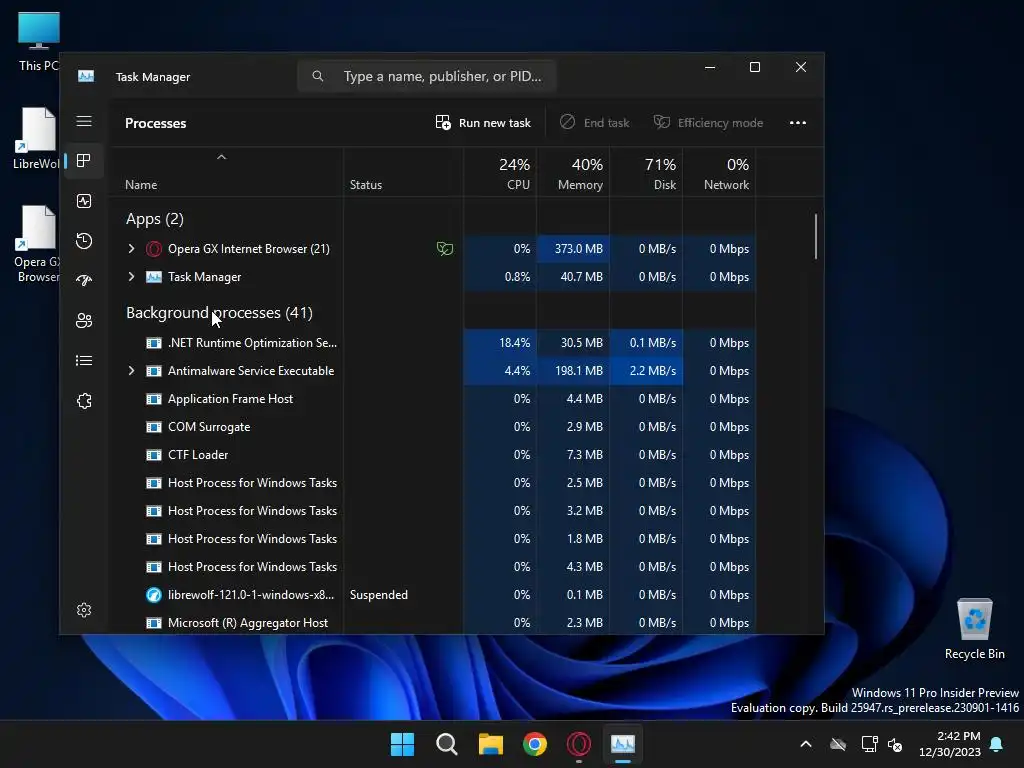This screenshot has height=768, width=1024.
Task: Open taskbar Search
Action: coord(447,744)
